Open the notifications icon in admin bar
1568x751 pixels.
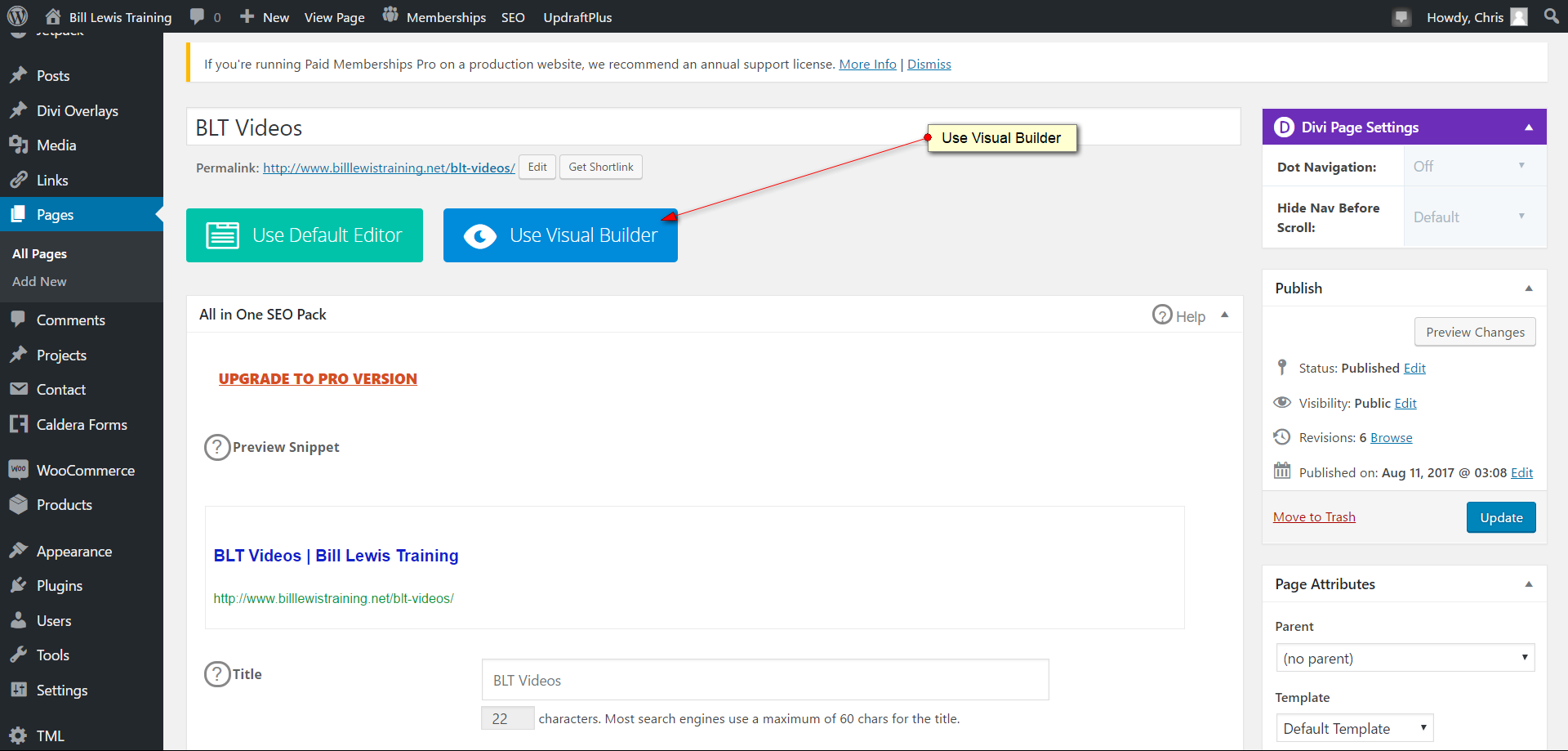click(1401, 17)
